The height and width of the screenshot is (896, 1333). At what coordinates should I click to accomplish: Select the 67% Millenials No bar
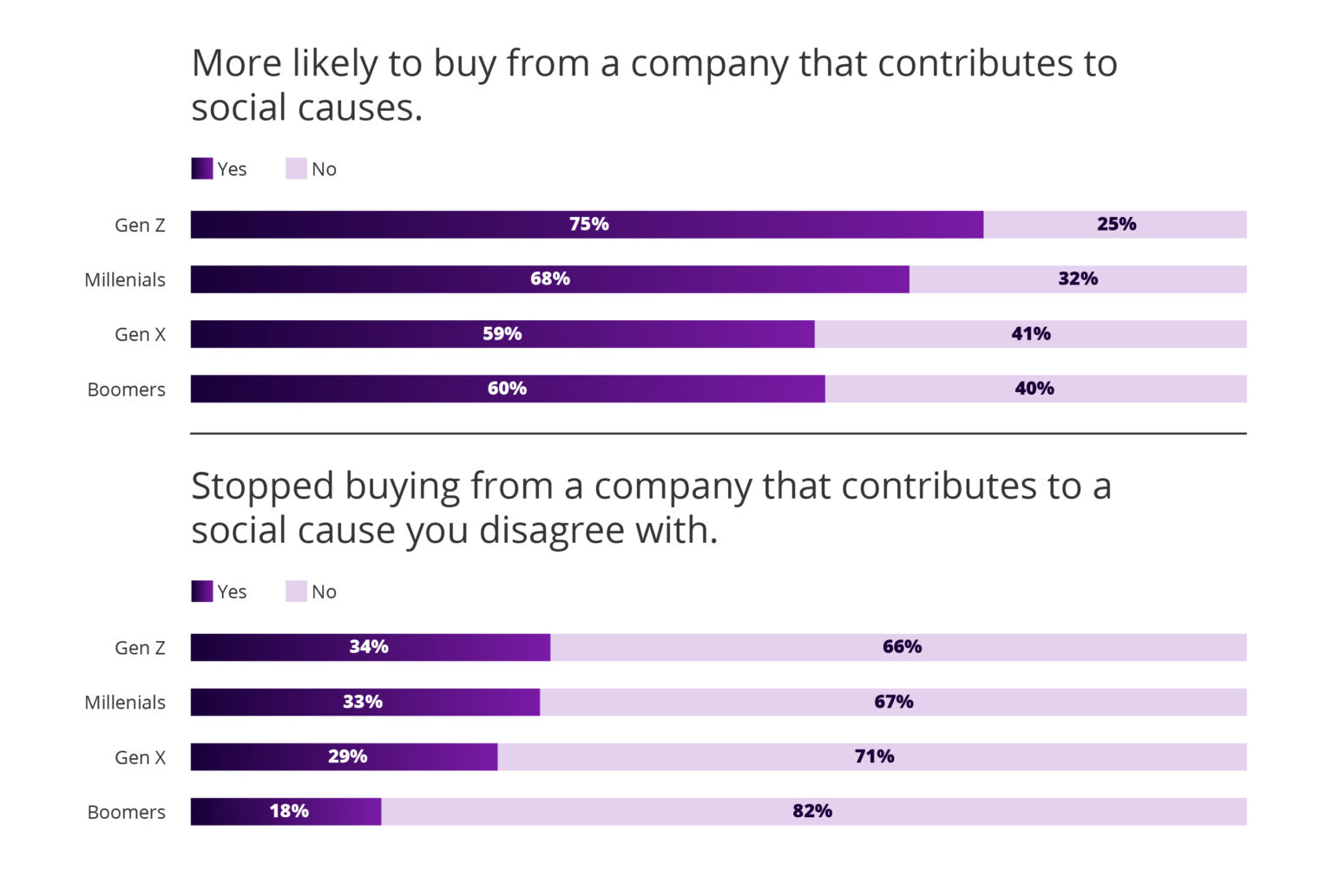pos(893,702)
